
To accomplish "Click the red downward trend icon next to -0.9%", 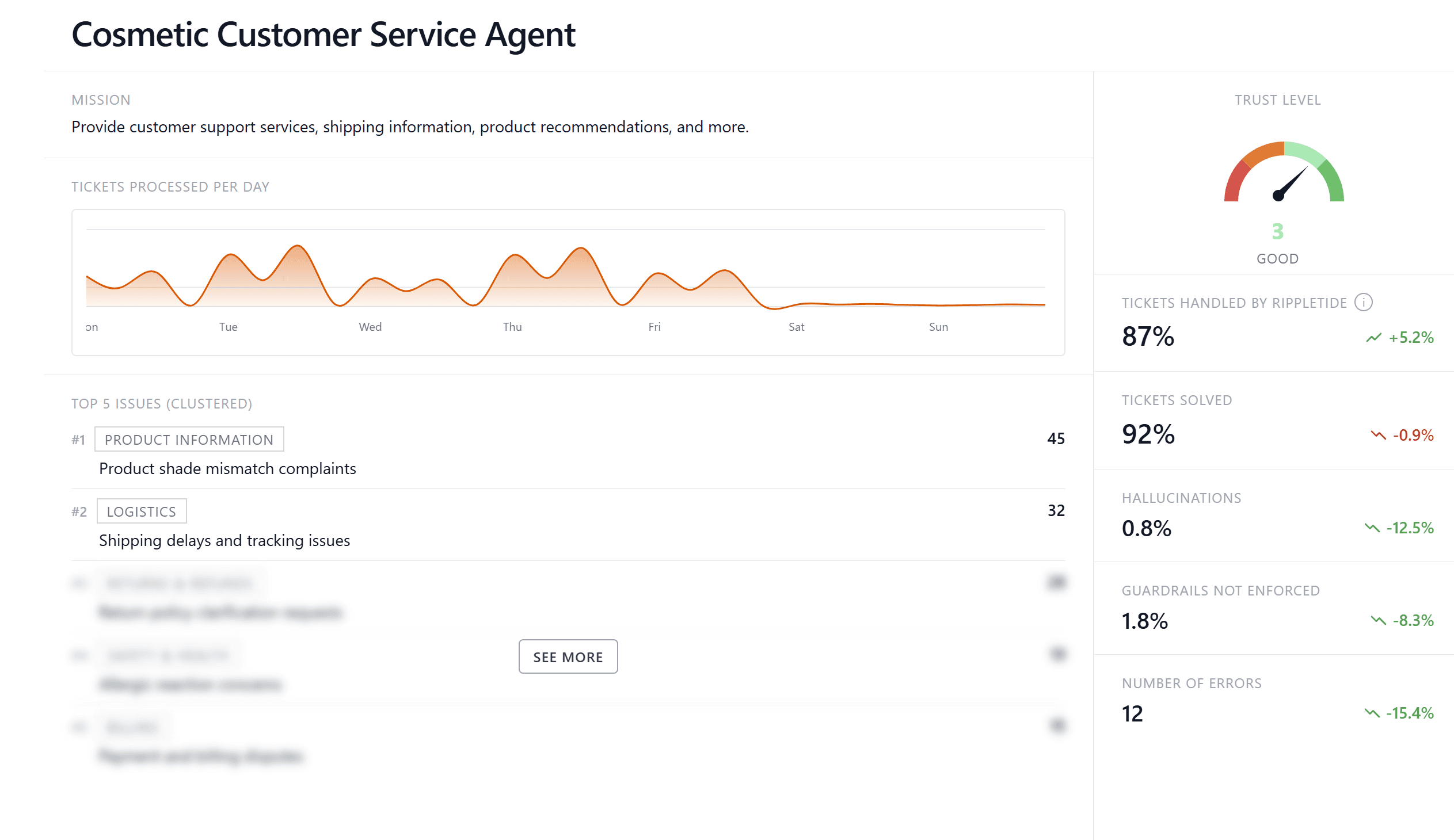I will [x=1378, y=435].
